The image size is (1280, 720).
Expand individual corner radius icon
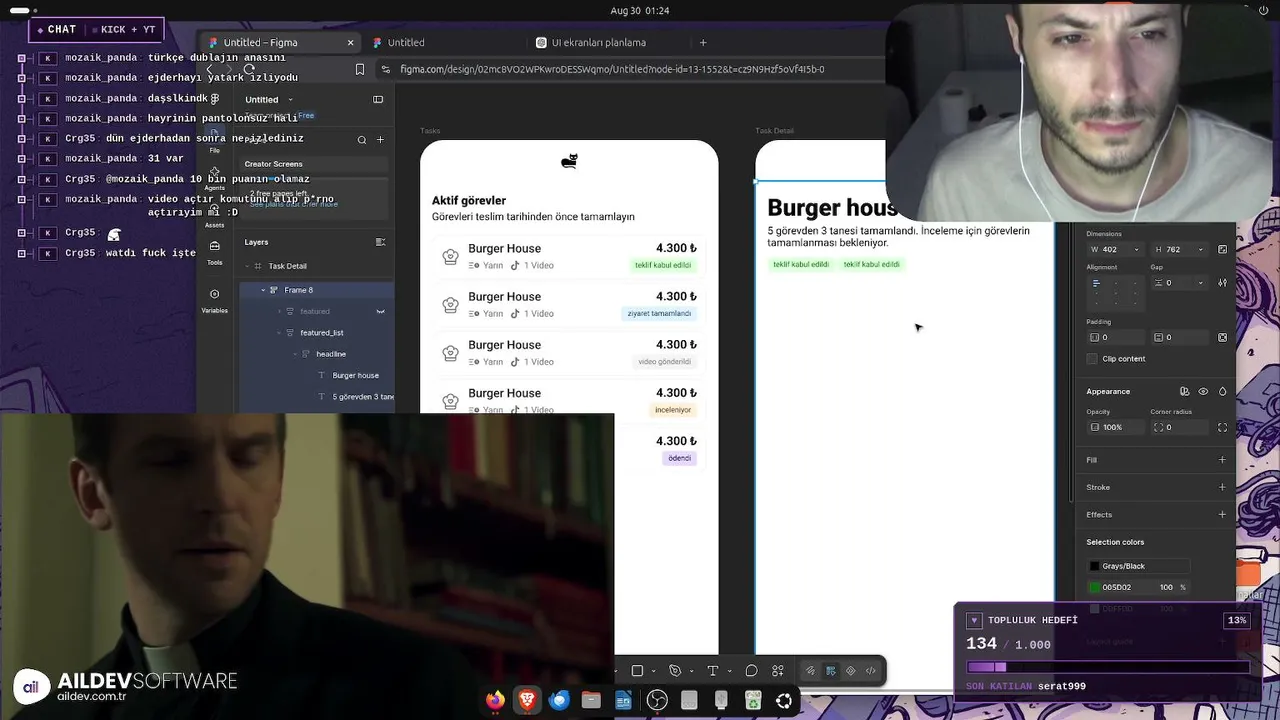tap(1222, 427)
